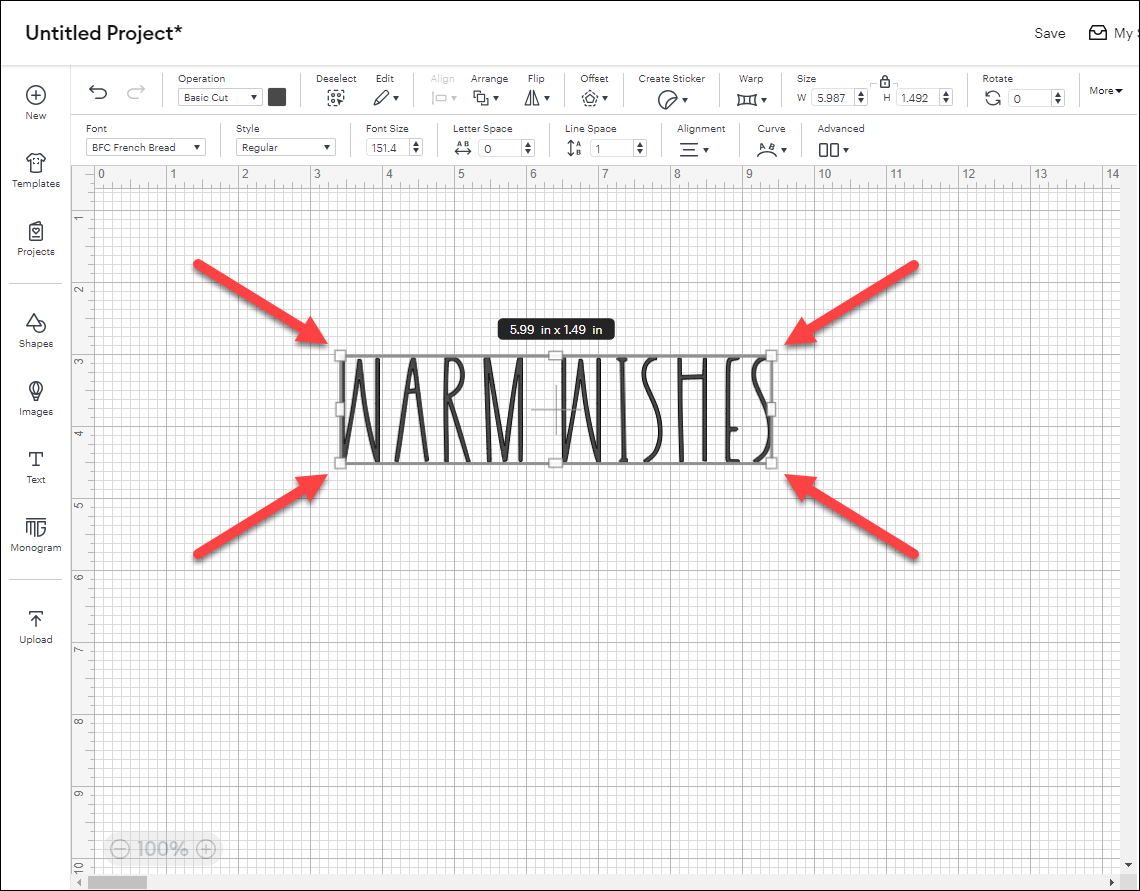This screenshot has width=1140, height=891.
Task: Toggle the size aspect ratio lock
Action: [885, 82]
